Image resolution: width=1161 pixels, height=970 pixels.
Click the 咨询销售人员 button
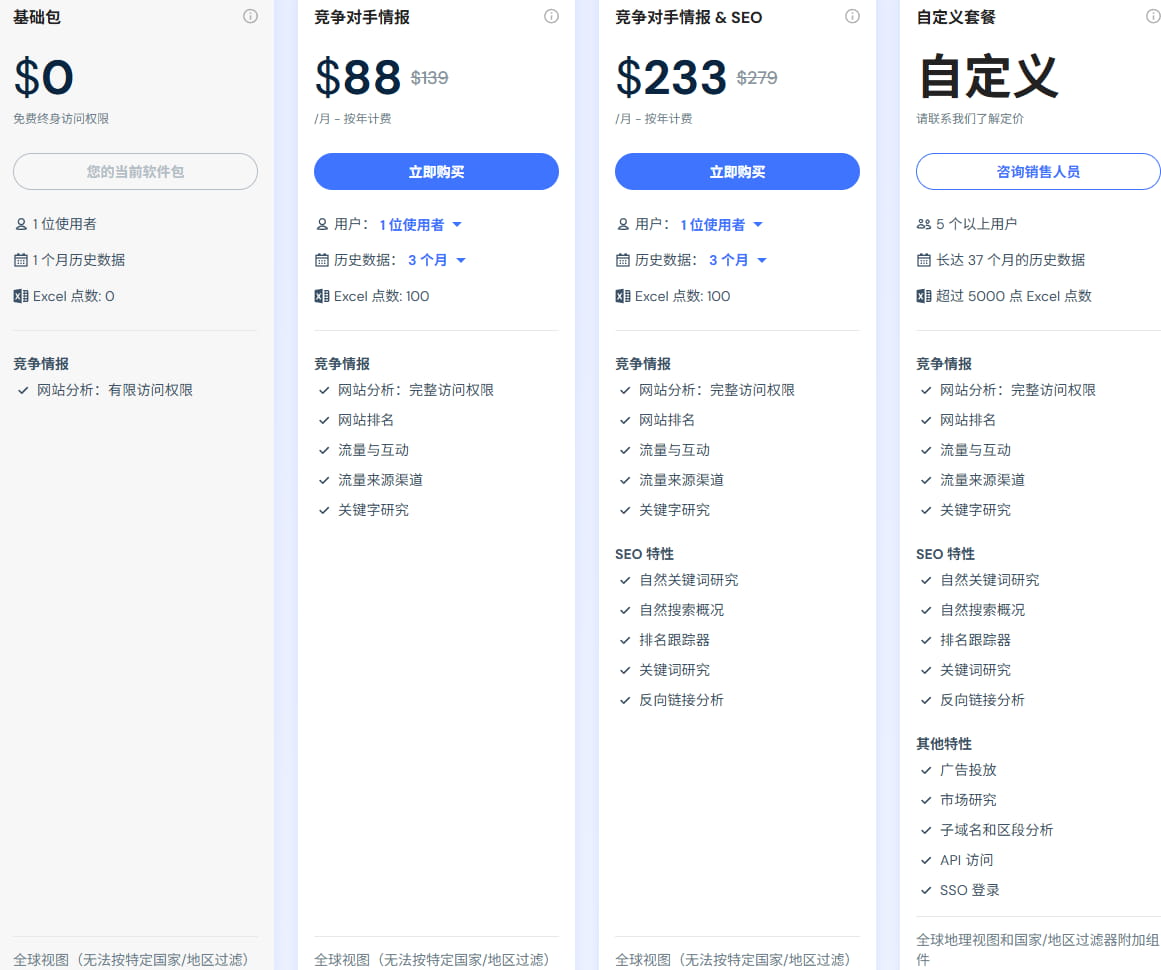1037,171
